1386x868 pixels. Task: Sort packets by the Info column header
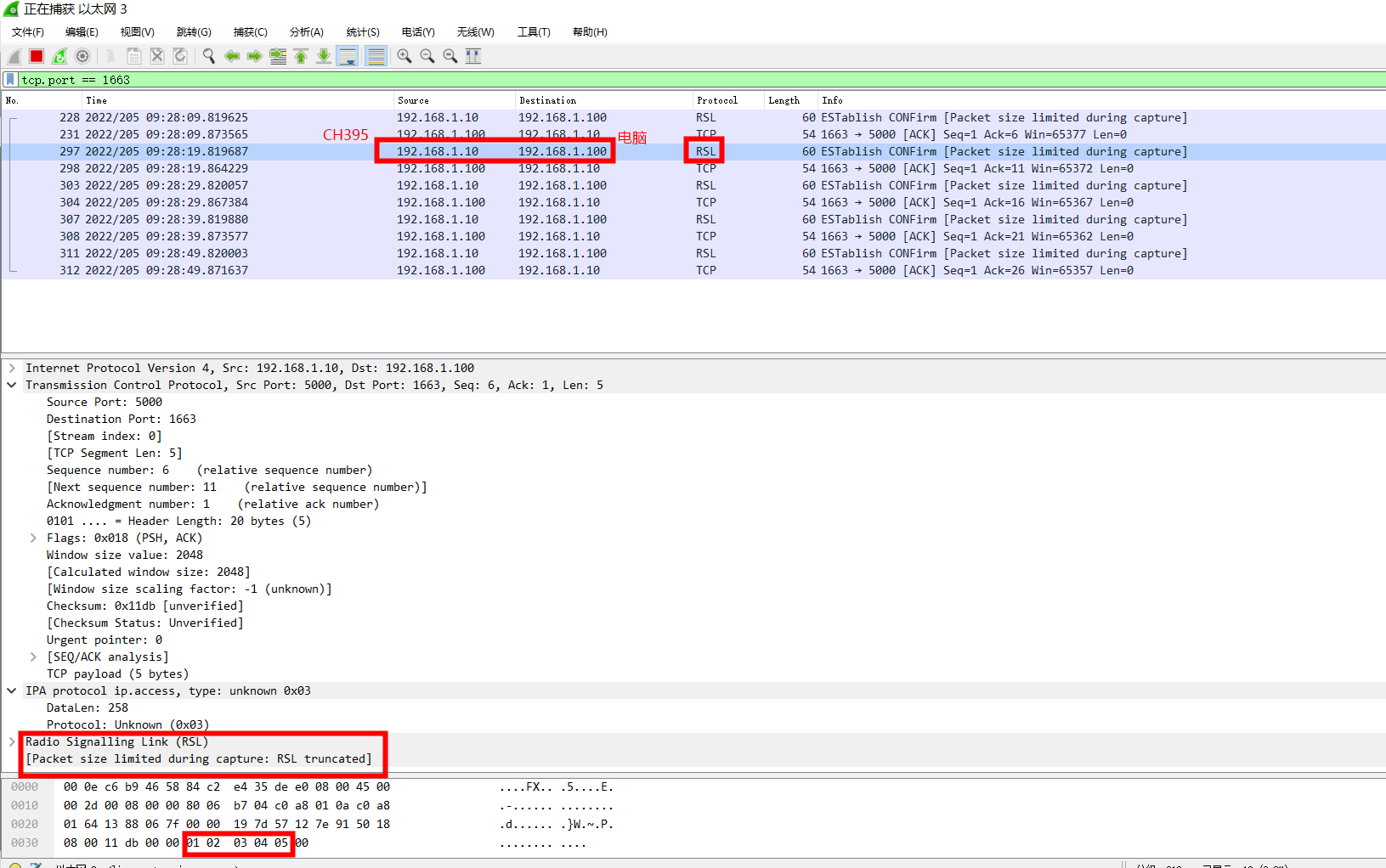click(x=1101, y=100)
